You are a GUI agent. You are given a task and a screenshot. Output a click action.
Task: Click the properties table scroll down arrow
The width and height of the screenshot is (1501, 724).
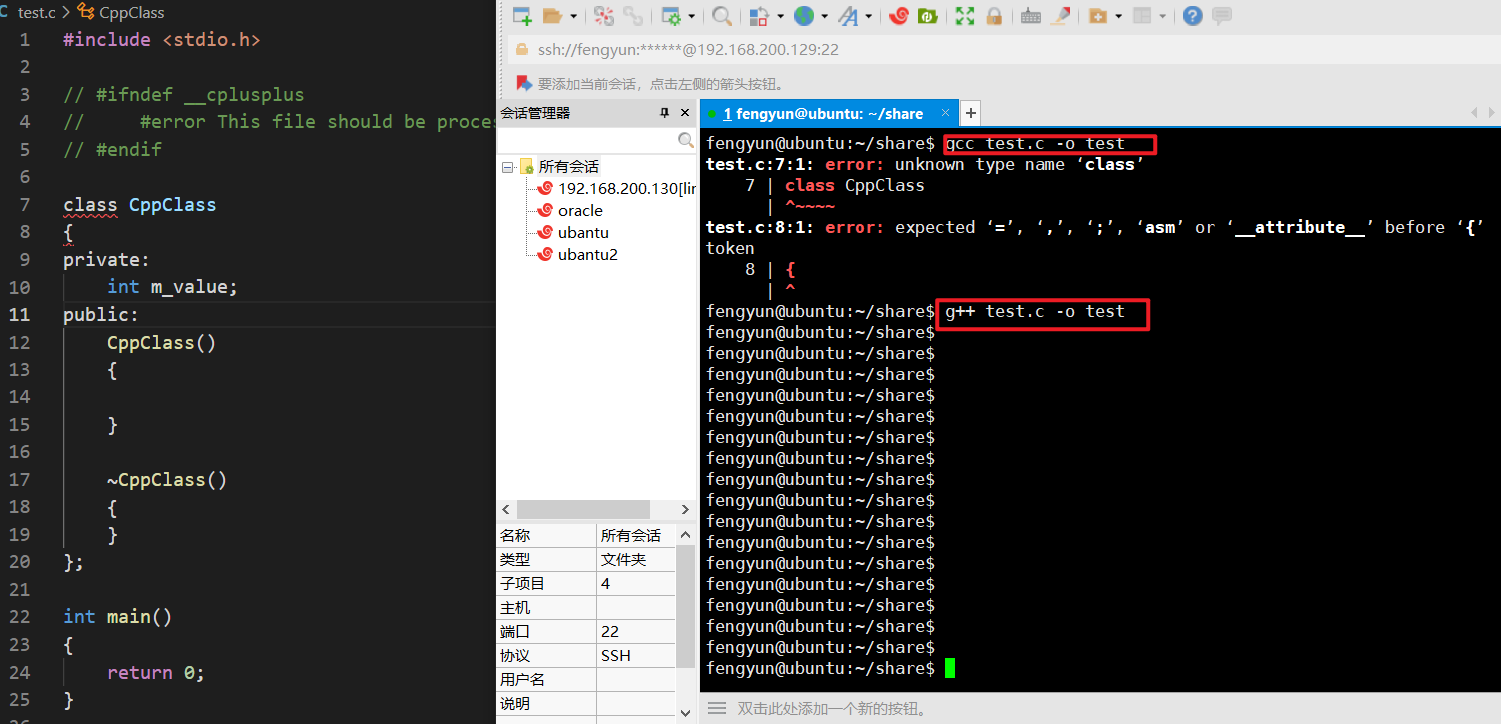(685, 713)
